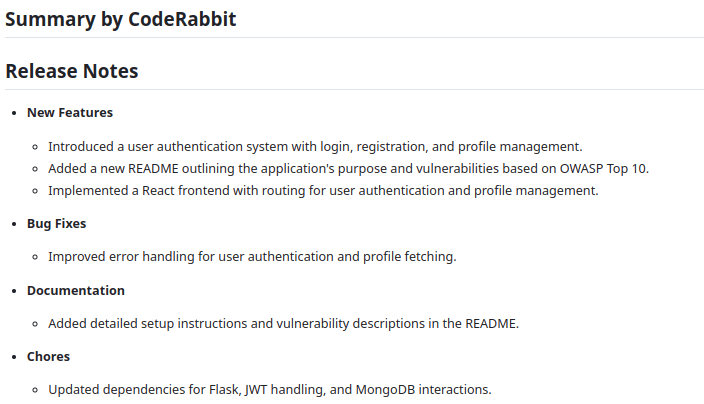Click the bullet dot before "New Features"
Image resolution: width=704 pixels, height=404 pixels.
click(x=13, y=113)
